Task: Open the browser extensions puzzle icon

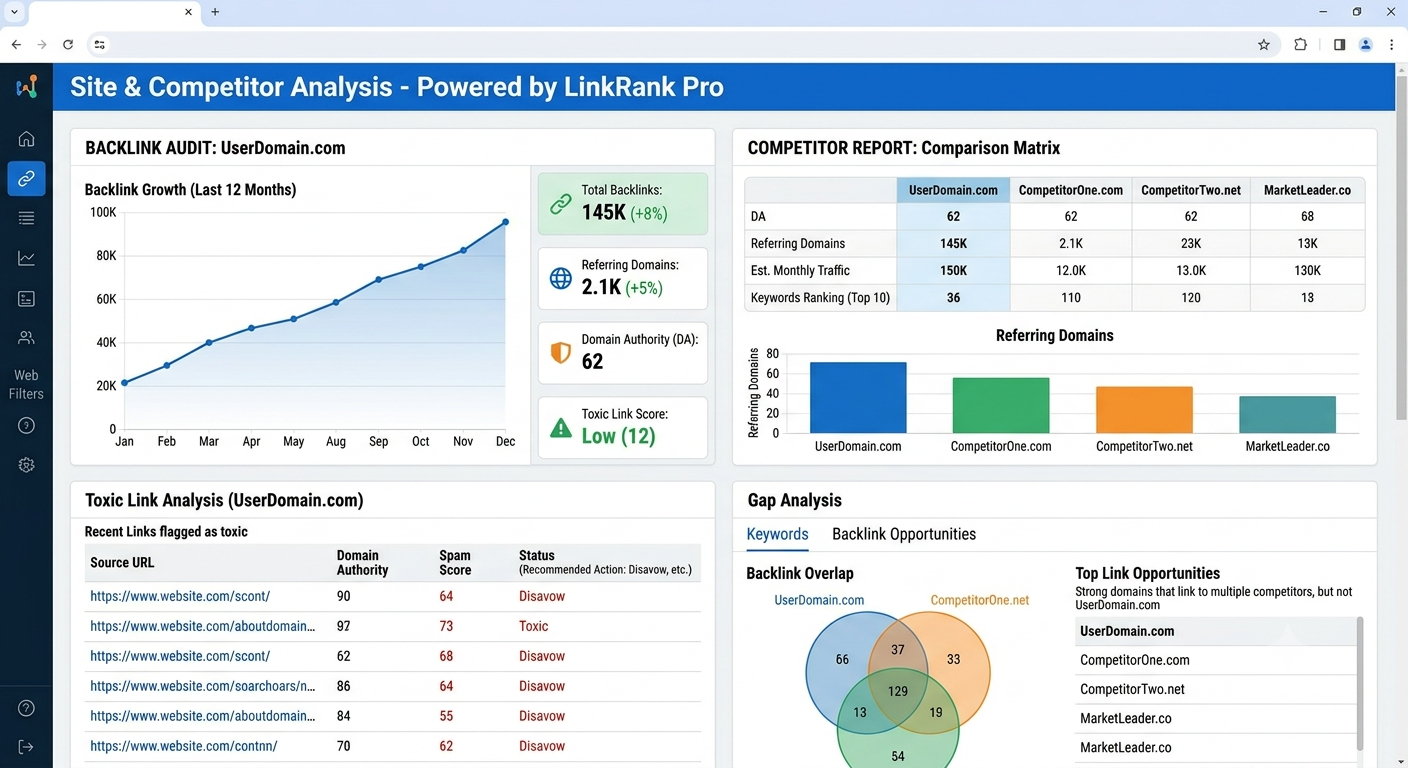Action: point(1300,44)
